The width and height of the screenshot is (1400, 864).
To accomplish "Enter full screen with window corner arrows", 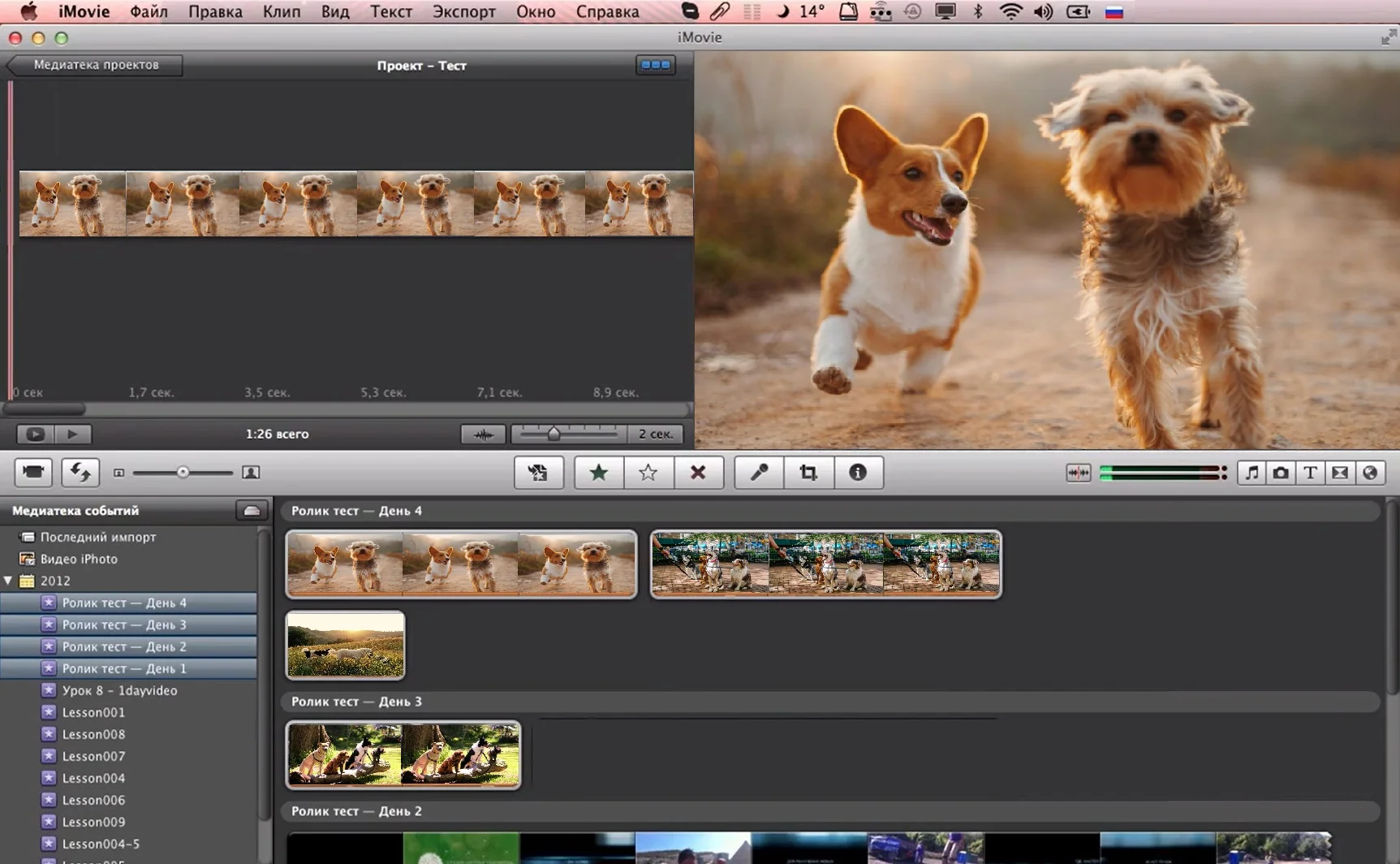I will 1389,37.
